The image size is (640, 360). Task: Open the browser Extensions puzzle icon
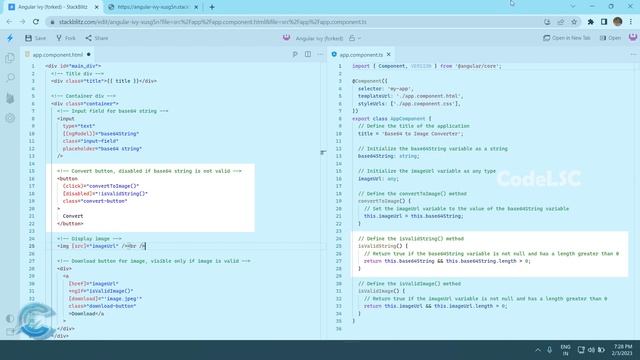pos(591,22)
